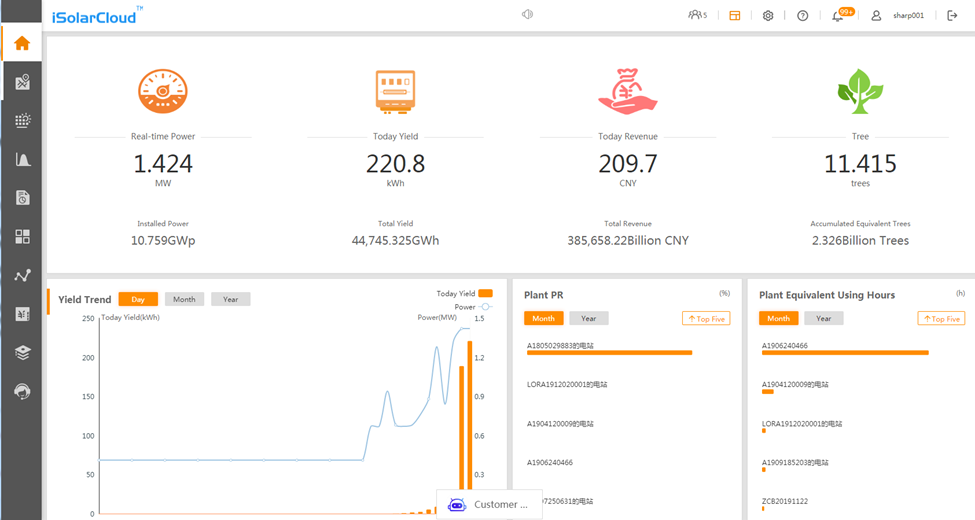Open notifications bell with 99+ badge
This screenshot has height=520, width=975.
coord(838,16)
